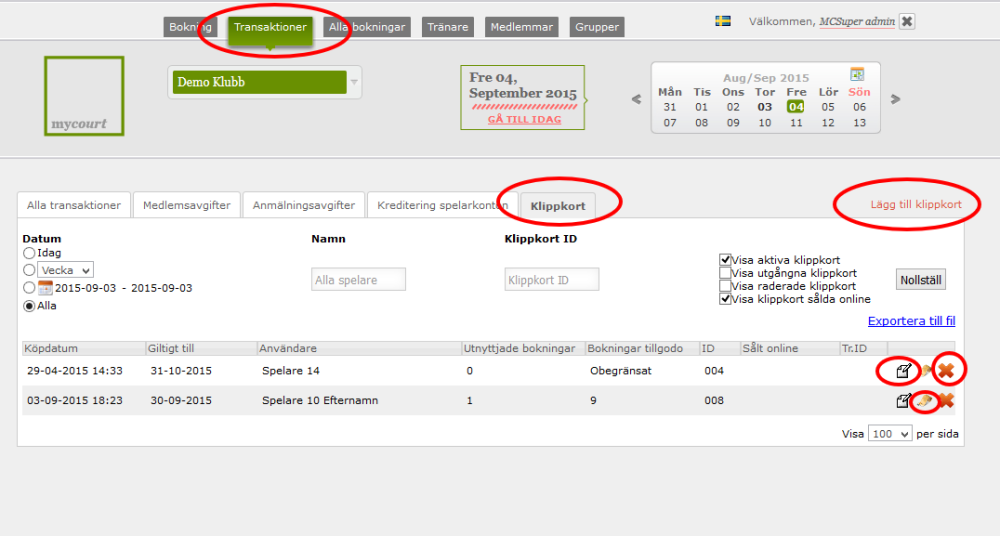Select calendar day 03 Tor
1000x536 pixels.
pos(765,107)
